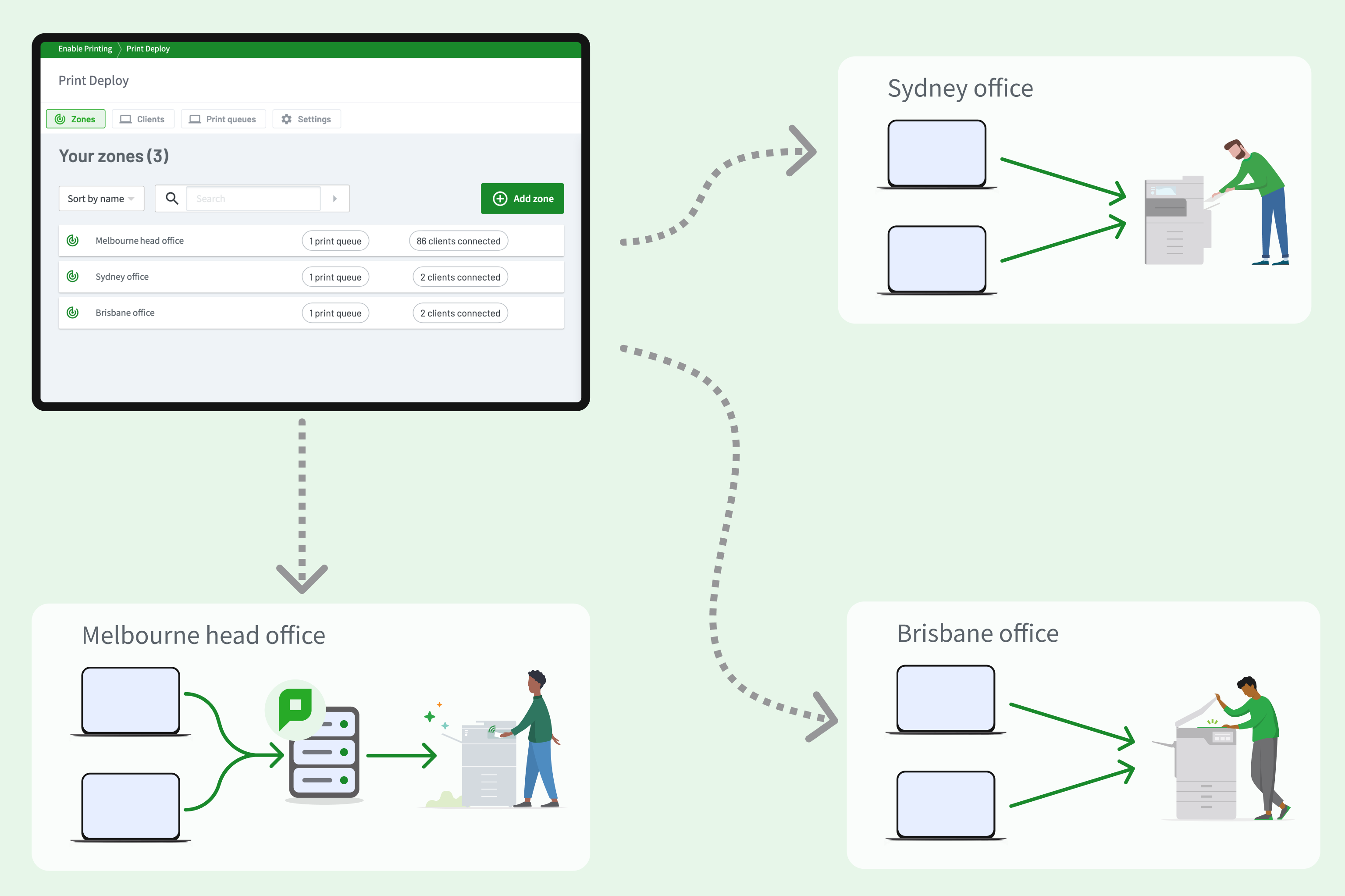Click the Clients tab laptop icon
Screen dimensions: 1345x896
pyautogui.click(x=126, y=119)
